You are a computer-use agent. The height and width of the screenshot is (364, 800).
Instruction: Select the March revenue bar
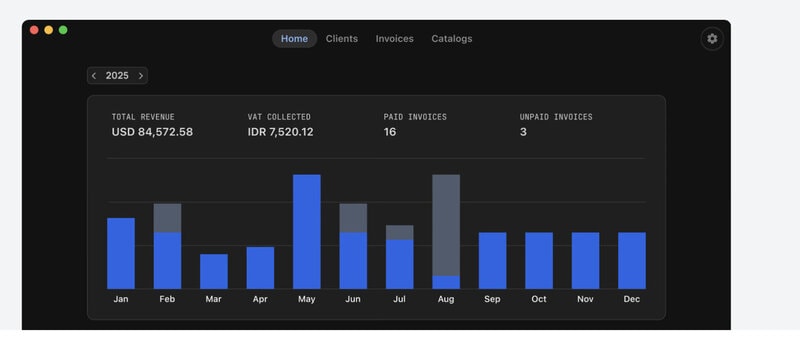pos(214,272)
